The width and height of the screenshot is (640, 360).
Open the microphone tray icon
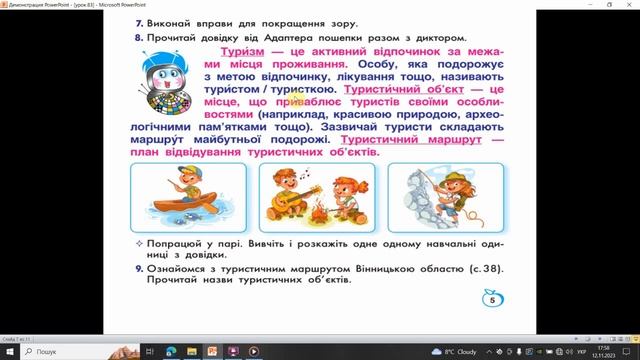click(x=519, y=352)
